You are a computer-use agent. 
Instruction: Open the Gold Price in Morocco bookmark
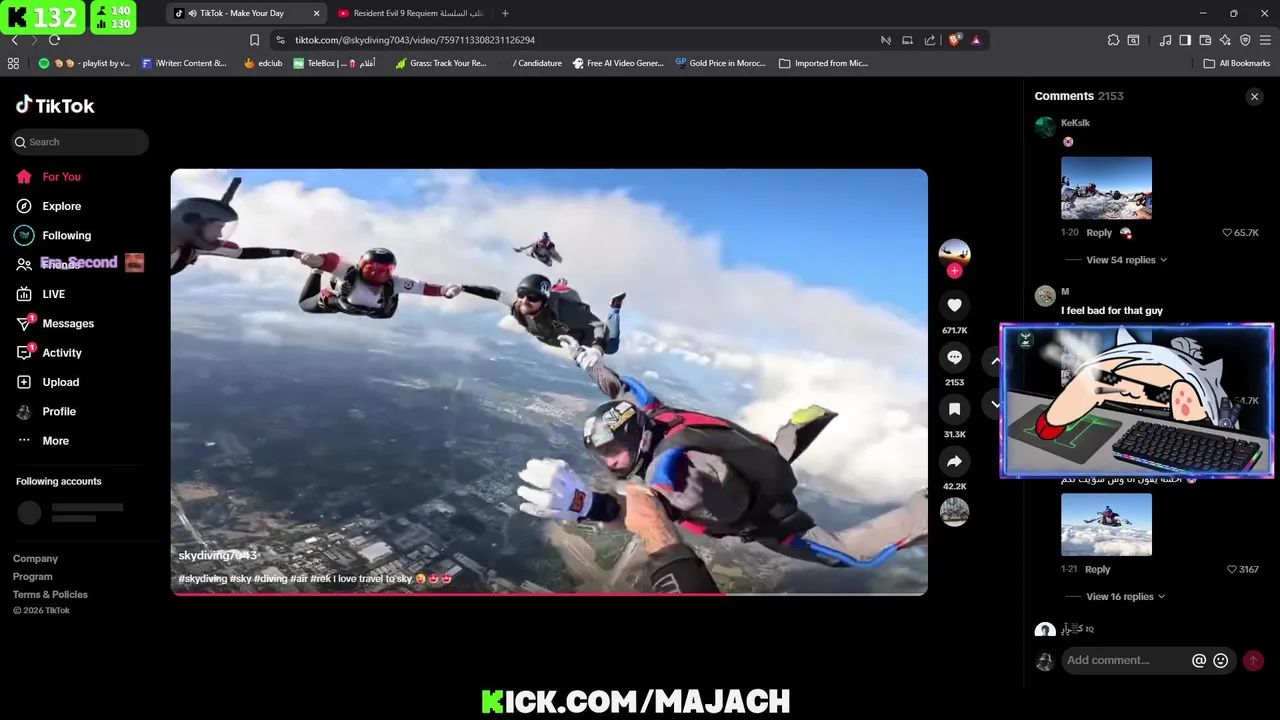click(720, 63)
